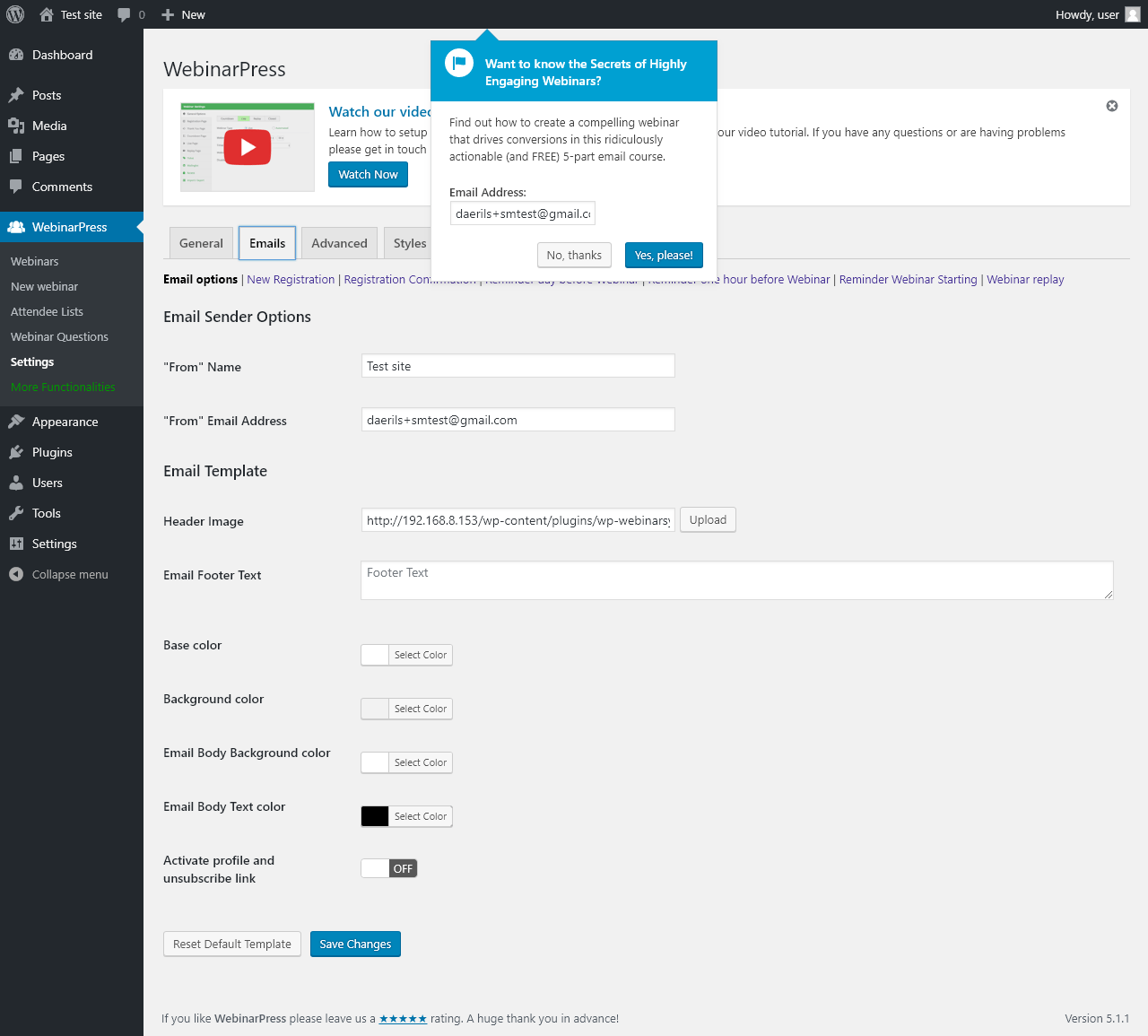Click the Appearance paintbrush icon
Image resolution: width=1148 pixels, height=1036 pixels.
(x=16, y=422)
